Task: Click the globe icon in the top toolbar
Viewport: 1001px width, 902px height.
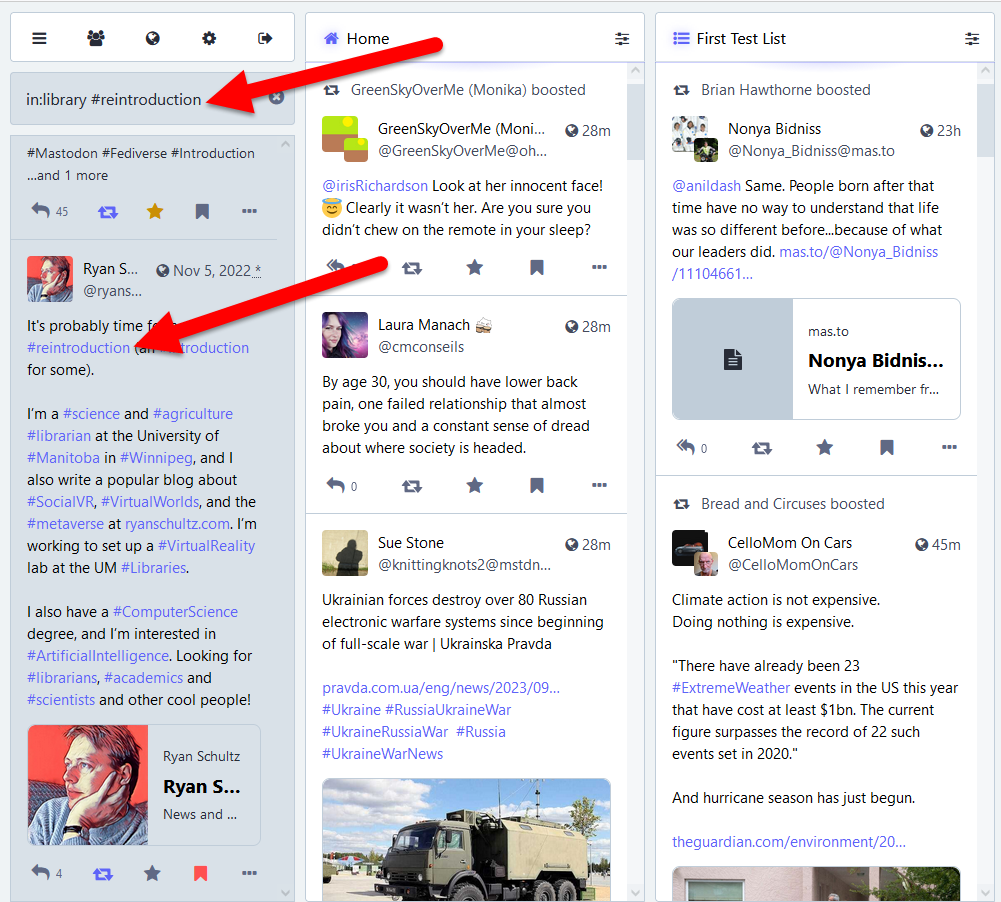Action: tap(152, 38)
